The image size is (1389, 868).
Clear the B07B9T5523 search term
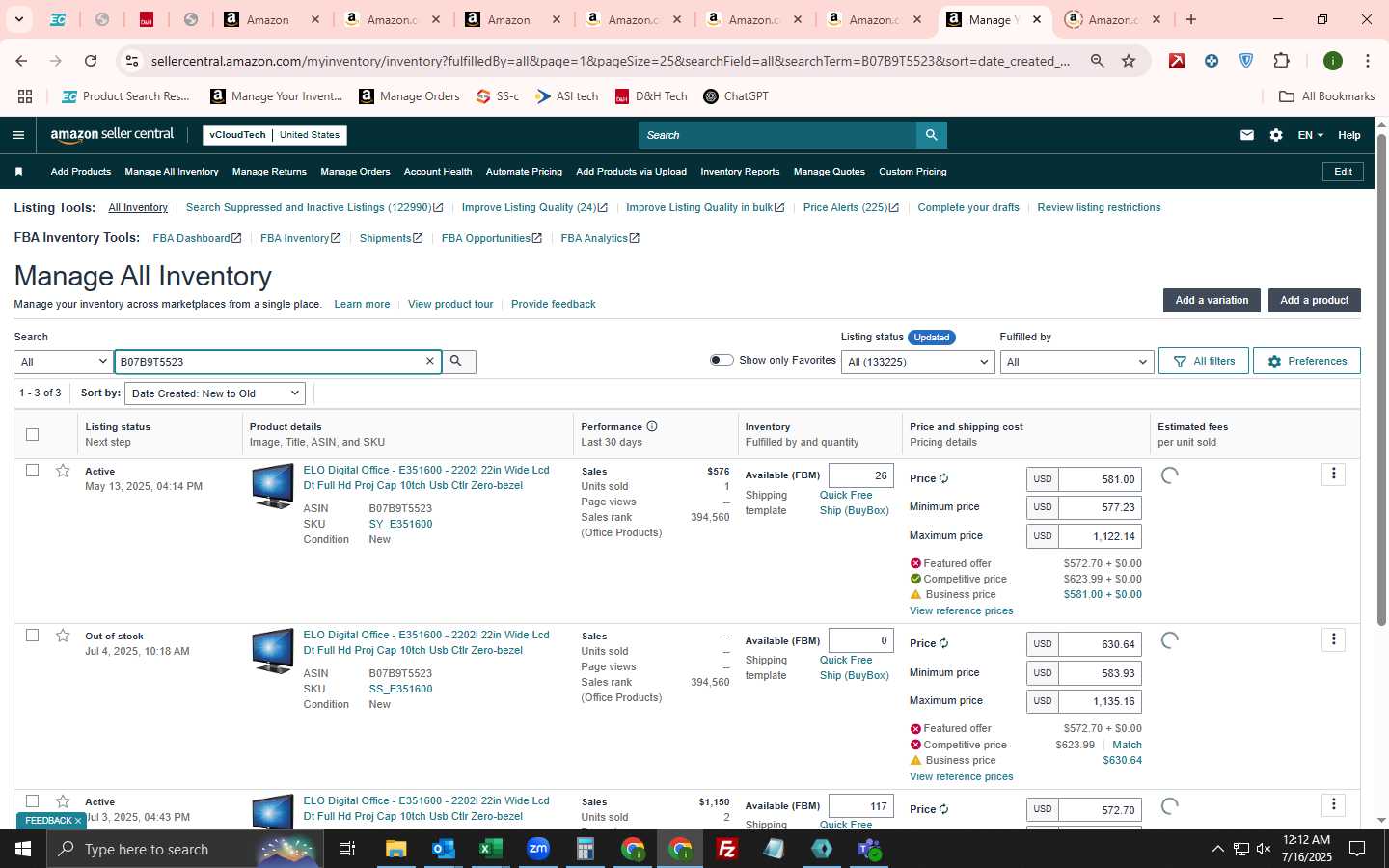tap(430, 361)
